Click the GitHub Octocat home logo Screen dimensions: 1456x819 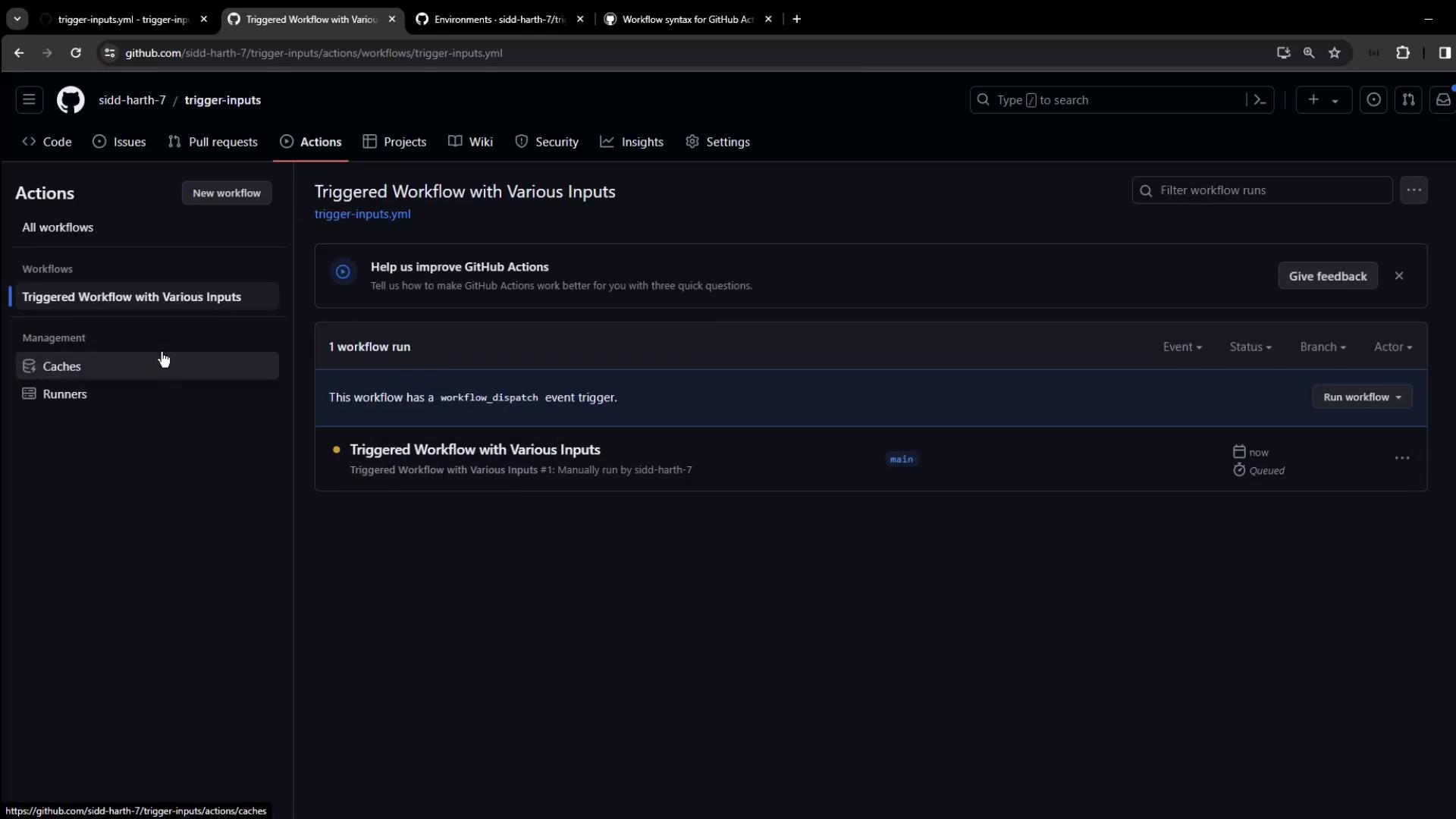click(x=71, y=100)
